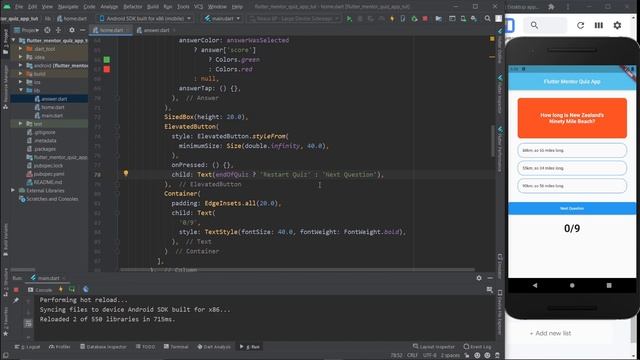Click the columns view icon above emulator
640x360 pixels.
(x=599, y=25)
